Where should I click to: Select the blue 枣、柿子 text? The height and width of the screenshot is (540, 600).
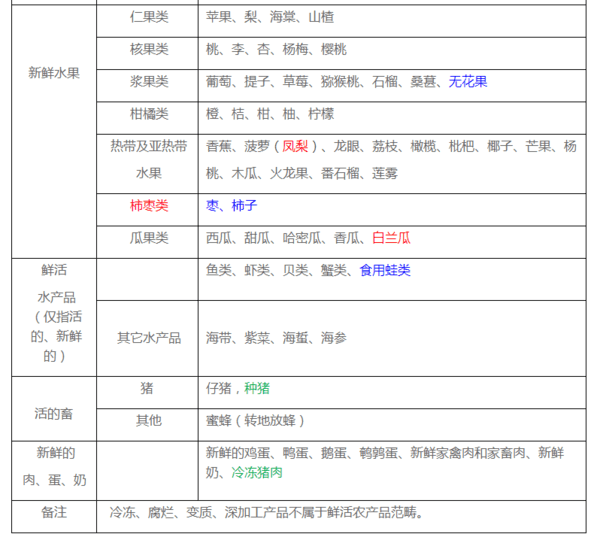231,206
